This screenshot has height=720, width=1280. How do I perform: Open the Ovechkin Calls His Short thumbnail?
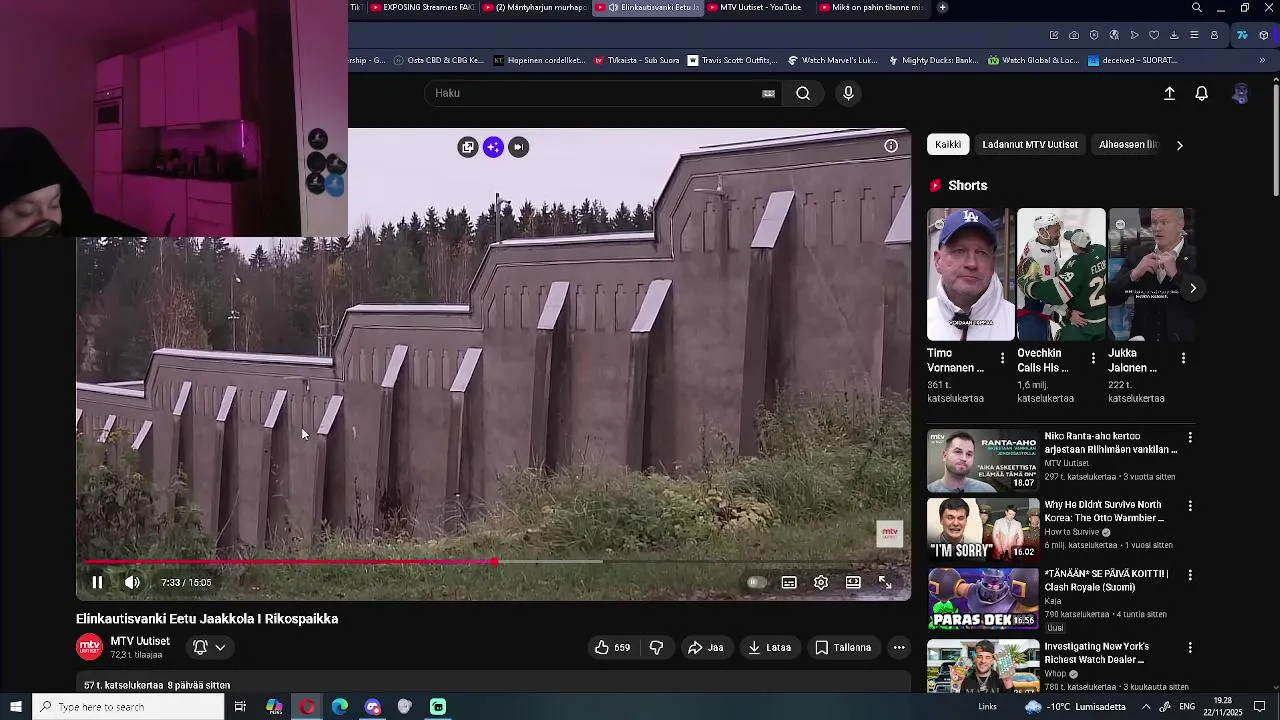tap(1061, 275)
